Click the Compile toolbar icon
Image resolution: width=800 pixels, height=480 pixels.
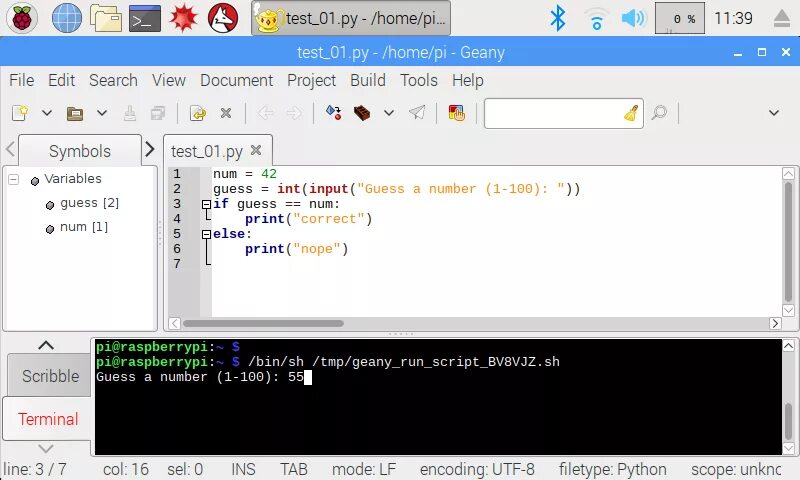pyautogui.click(x=334, y=113)
